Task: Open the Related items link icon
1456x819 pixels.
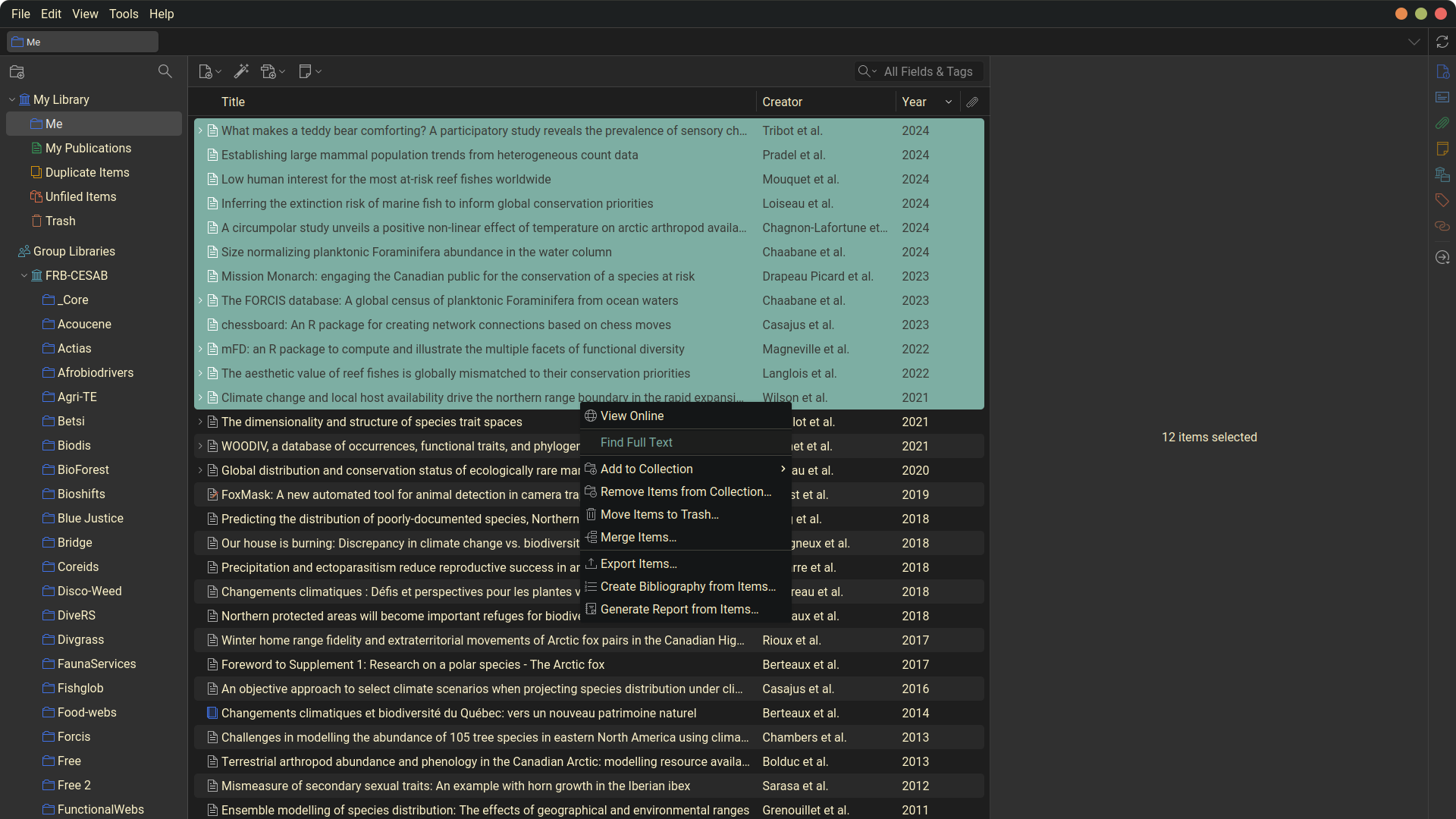Action: [x=1442, y=226]
